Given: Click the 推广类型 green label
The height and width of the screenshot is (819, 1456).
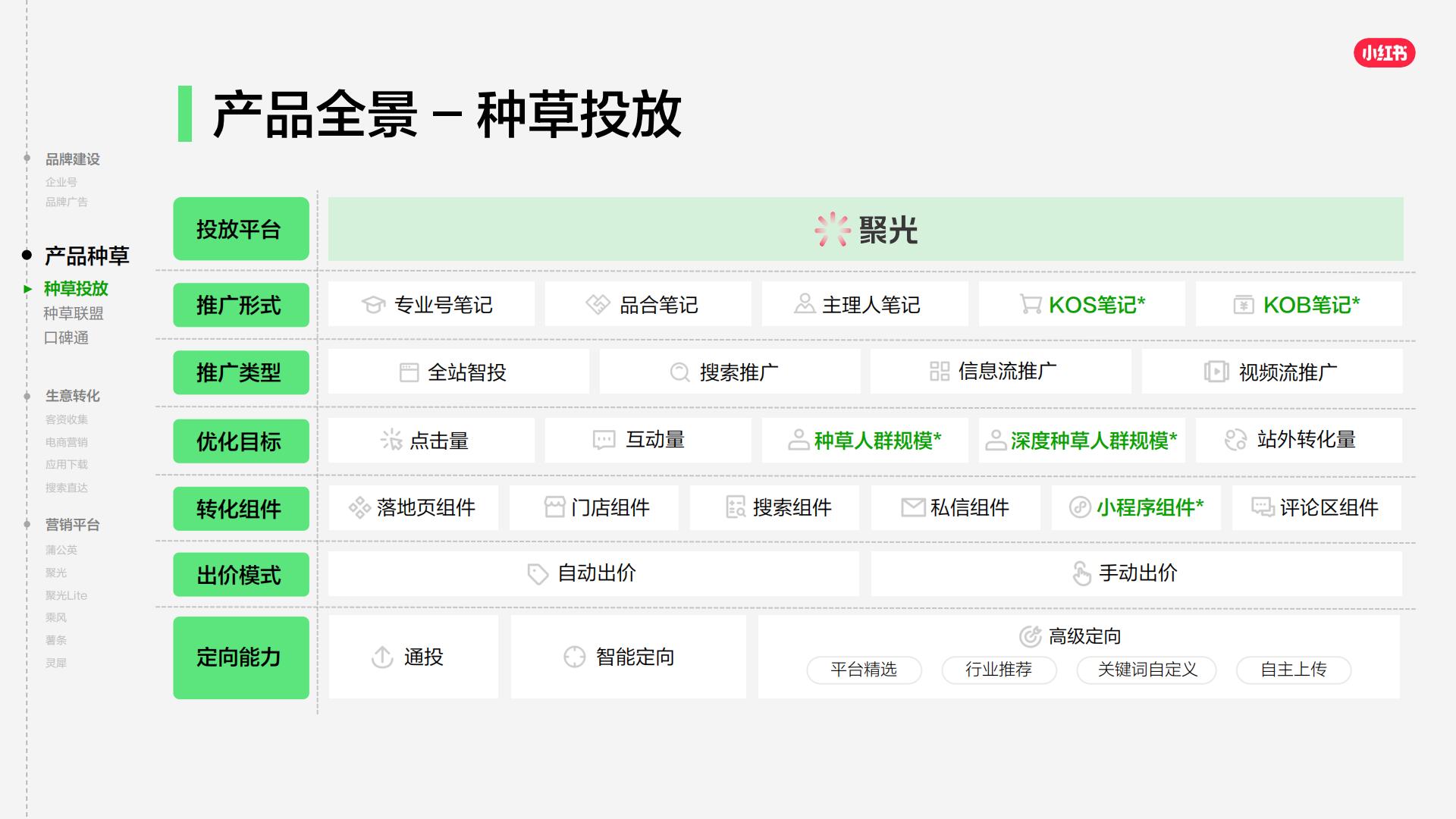Looking at the screenshot, I should point(241,372).
